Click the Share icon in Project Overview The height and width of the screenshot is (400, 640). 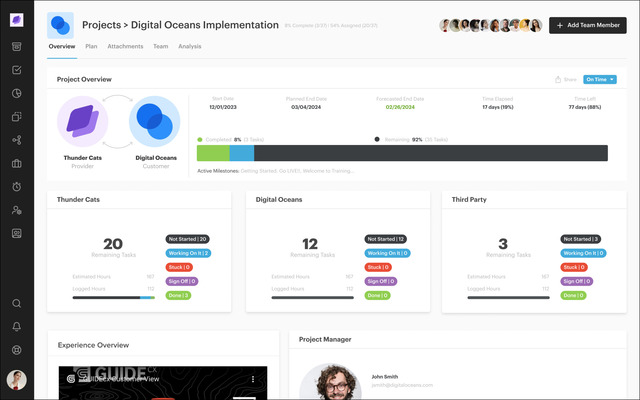[x=558, y=80]
